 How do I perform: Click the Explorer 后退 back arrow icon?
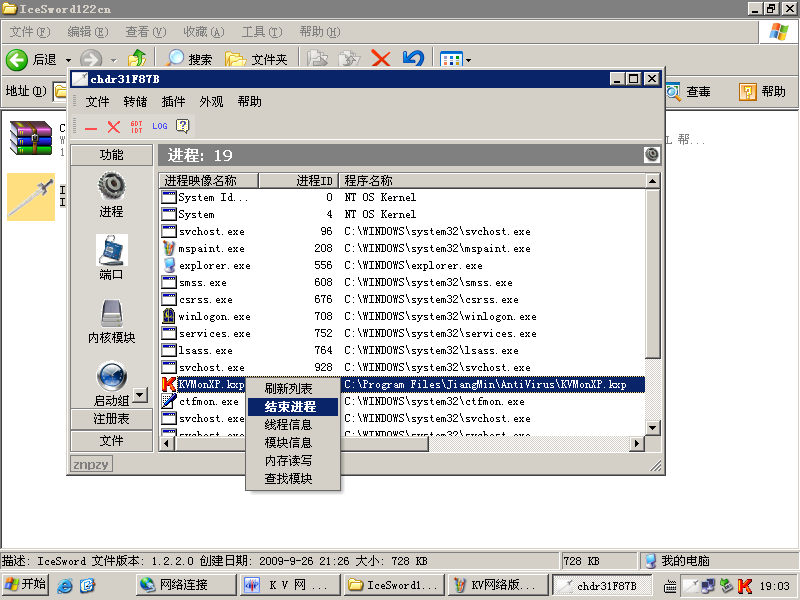pyautogui.click(x=17, y=60)
